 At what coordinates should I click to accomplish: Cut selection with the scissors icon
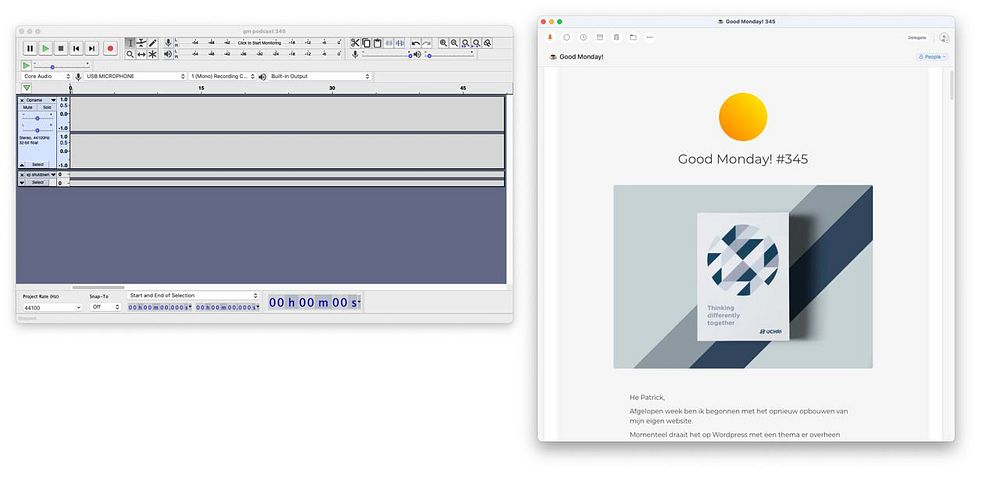pos(355,43)
